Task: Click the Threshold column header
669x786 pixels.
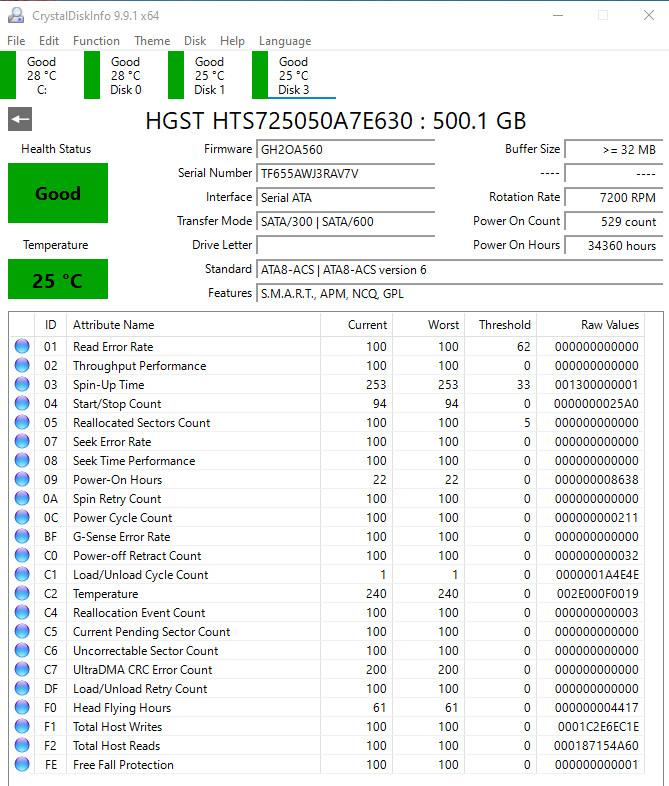Action: click(501, 325)
